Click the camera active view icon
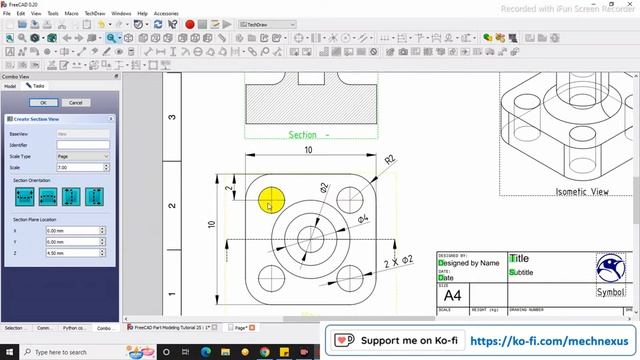The height and width of the screenshot is (360, 640). click(403, 52)
